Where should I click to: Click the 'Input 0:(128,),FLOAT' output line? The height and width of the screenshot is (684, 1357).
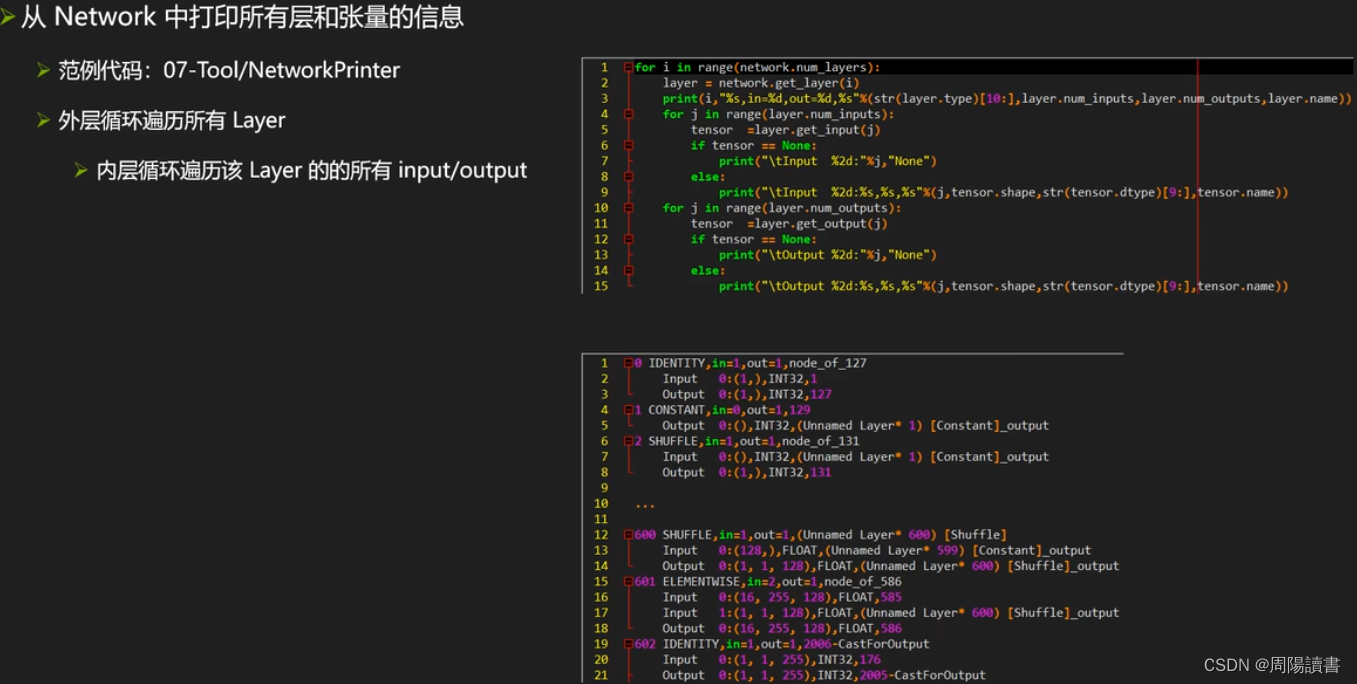[x=876, y=550]
